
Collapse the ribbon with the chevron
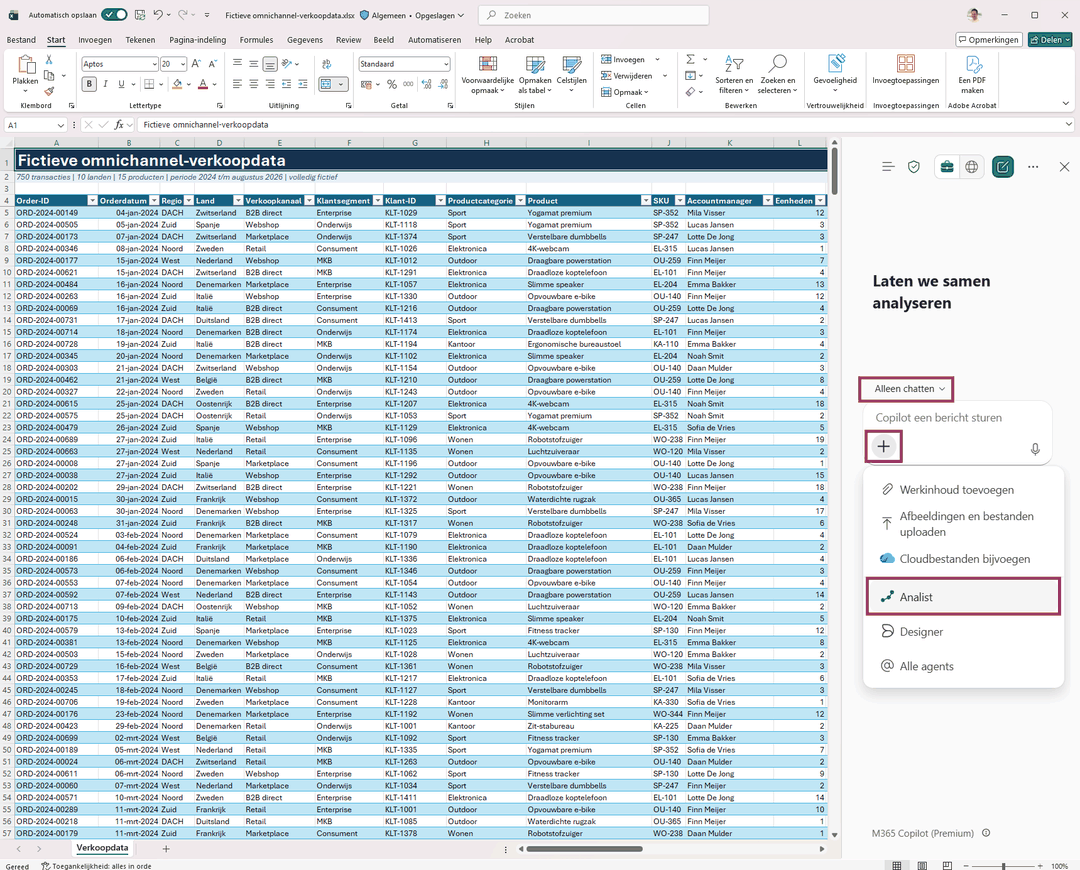(1066, 104)
